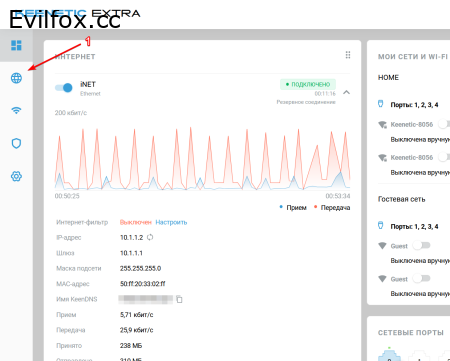Click Wi-Fi icon beside first Guest network
This screenshot has width=450, height=361.
coord(382,246)
